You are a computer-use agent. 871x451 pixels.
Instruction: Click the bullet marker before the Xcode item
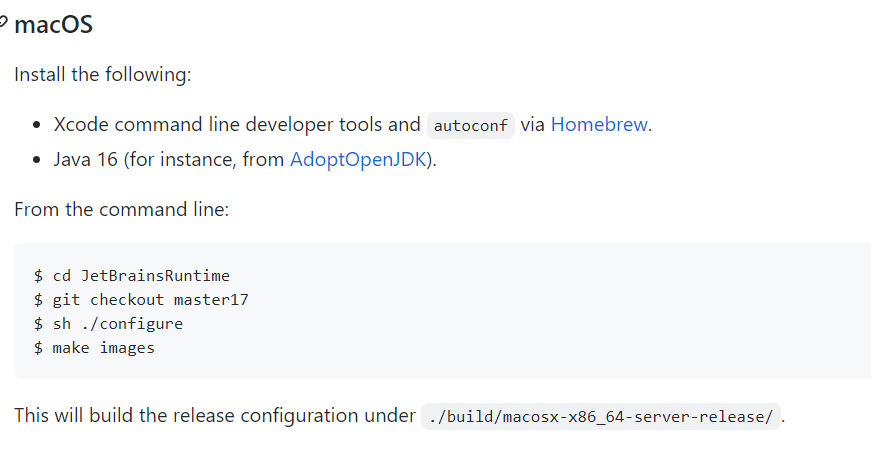pyautogui.click(x=37, y=125)
